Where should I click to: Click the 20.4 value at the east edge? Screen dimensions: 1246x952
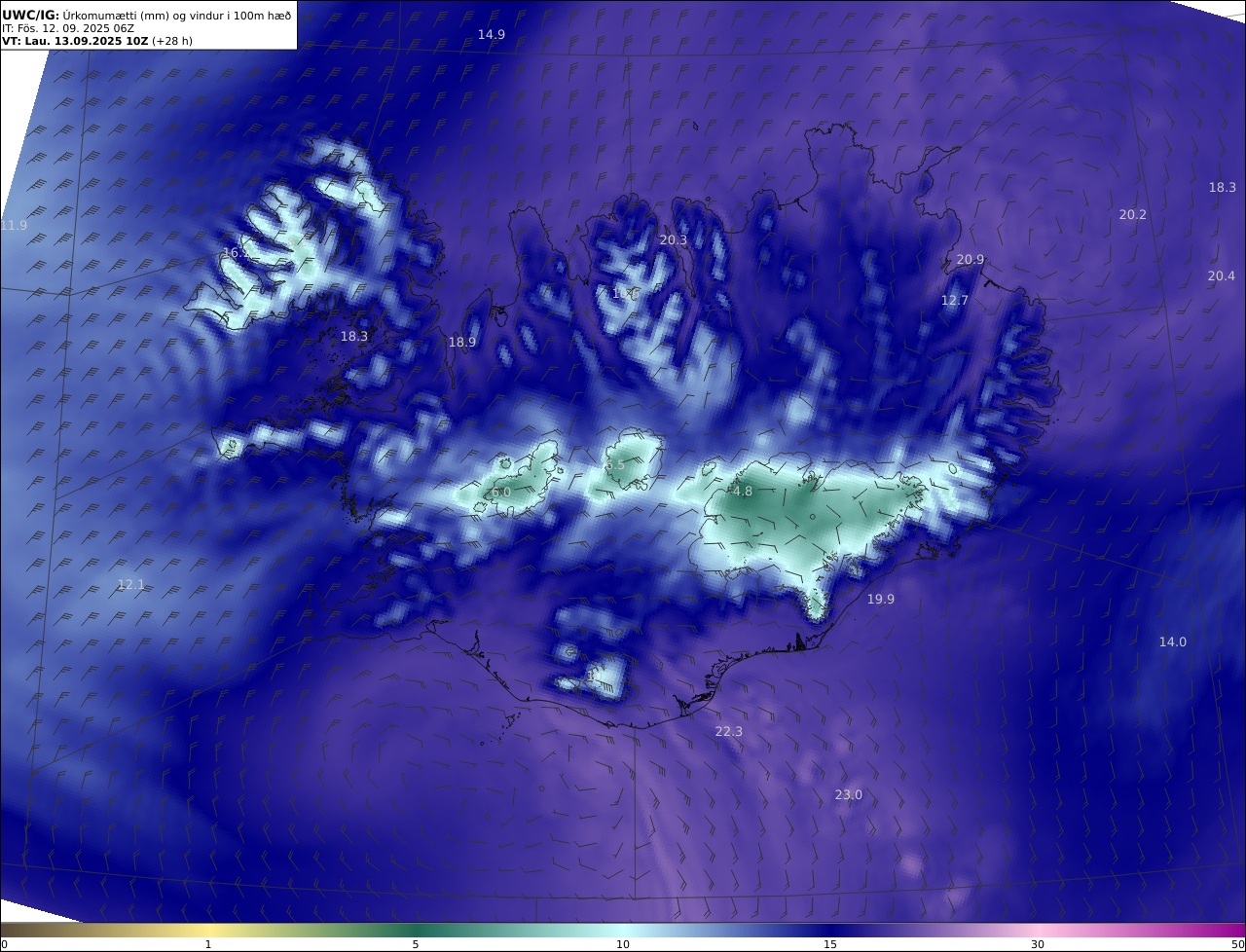pyautogui.click(x=1221, y=276)
